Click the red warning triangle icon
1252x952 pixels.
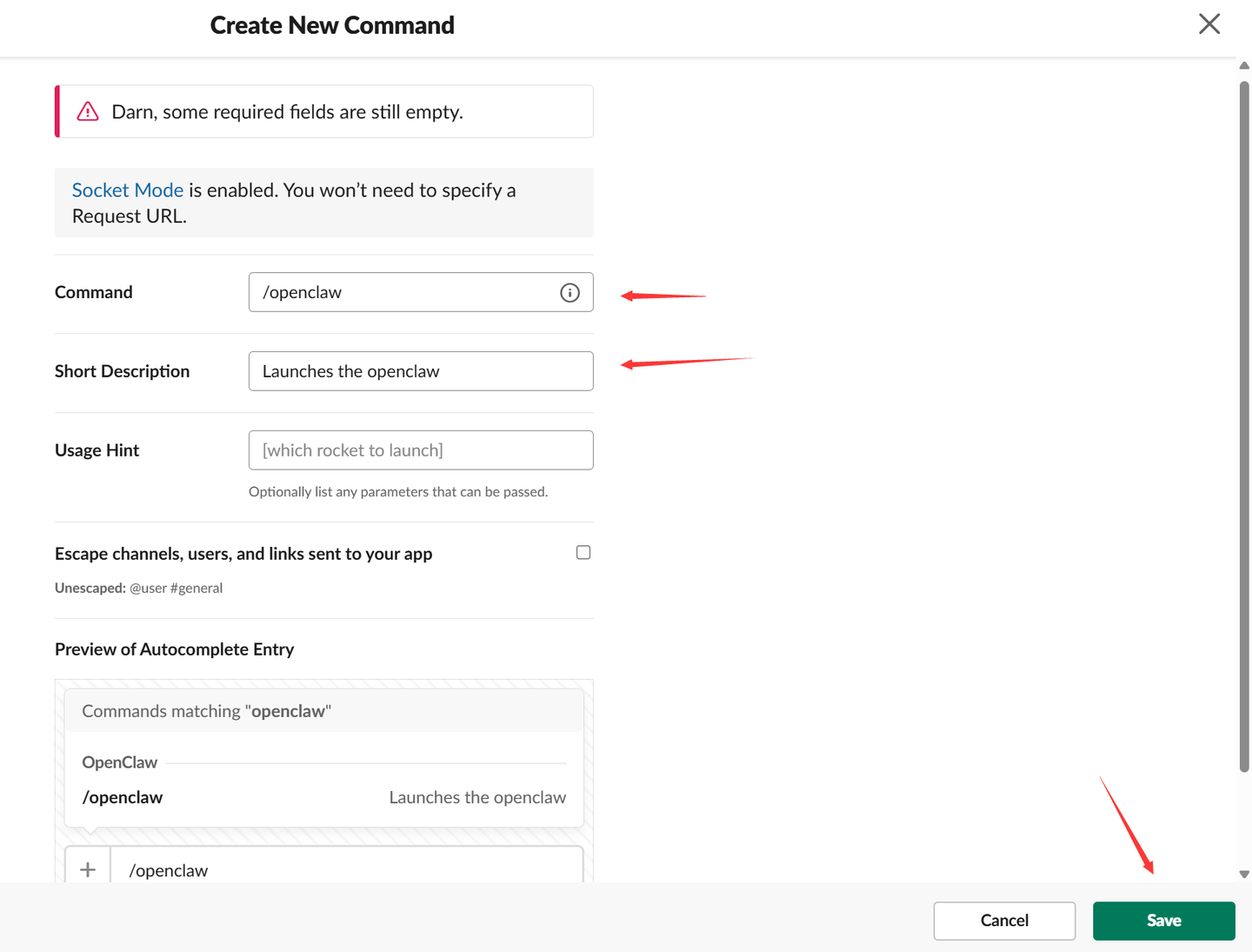tap(88, 111)
